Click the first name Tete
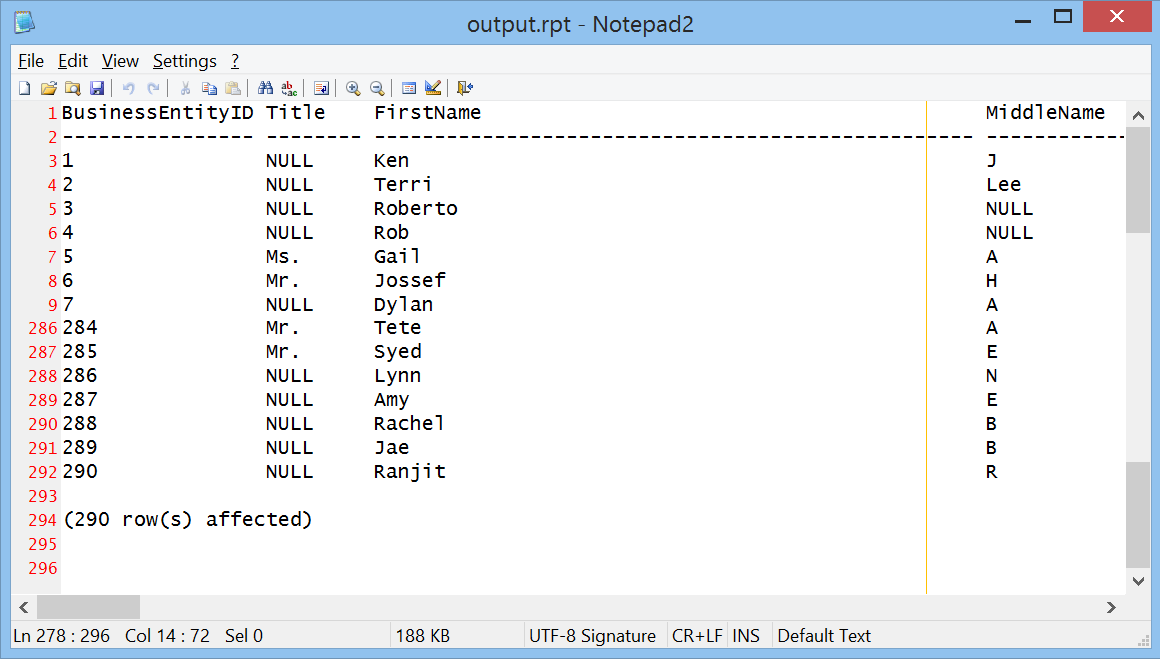Screen dimensions: 1160x659 (x=397, y=328)
